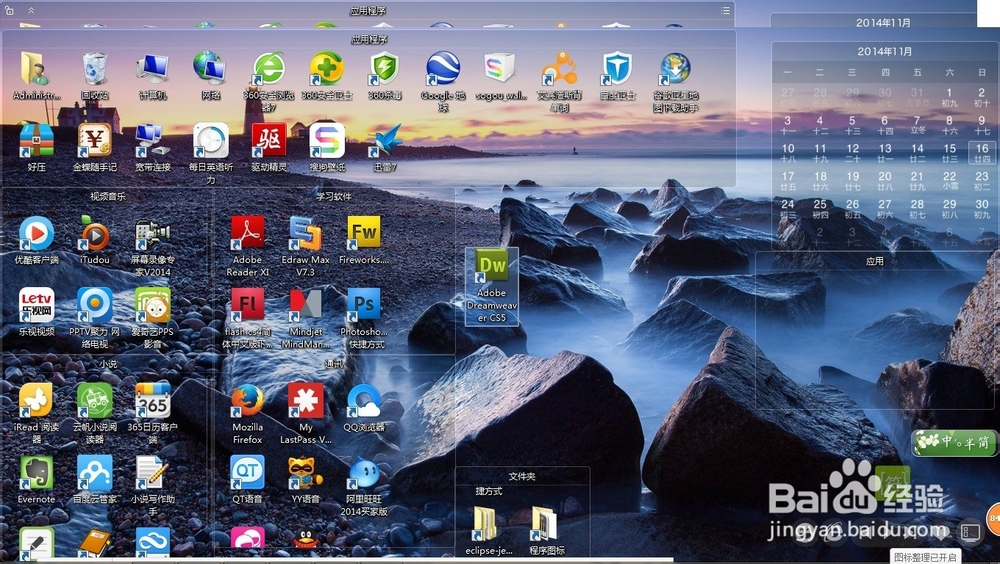Launch 360安全浏览器 browser icon

(x=268, y=69)
